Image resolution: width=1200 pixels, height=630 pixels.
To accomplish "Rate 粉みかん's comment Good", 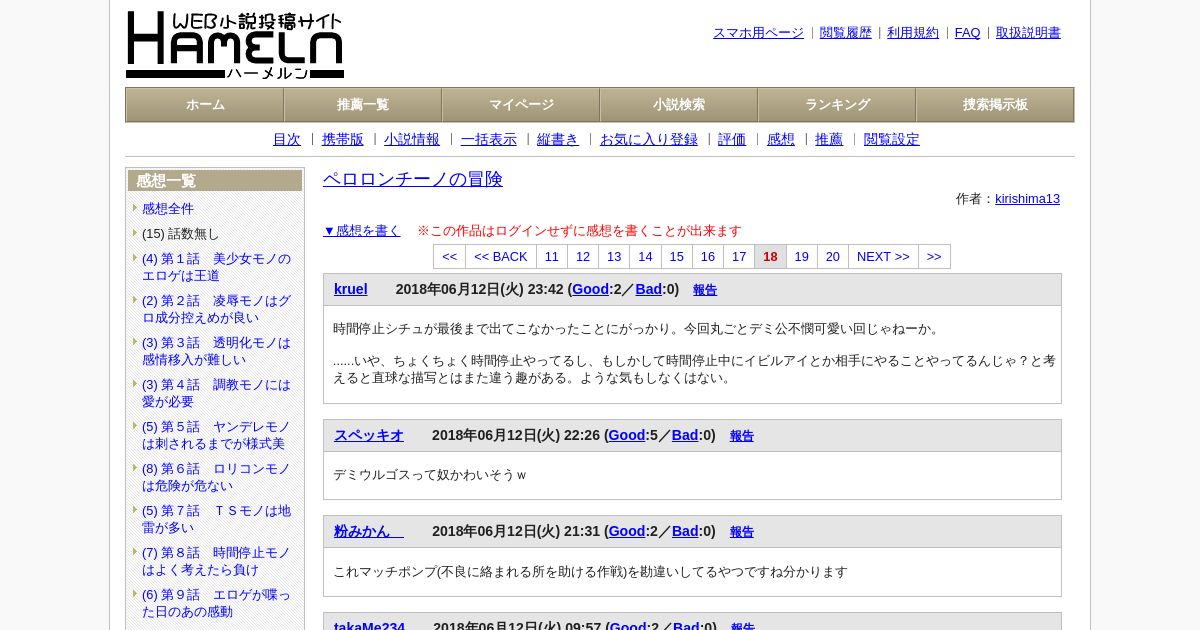I will (627, 531).
